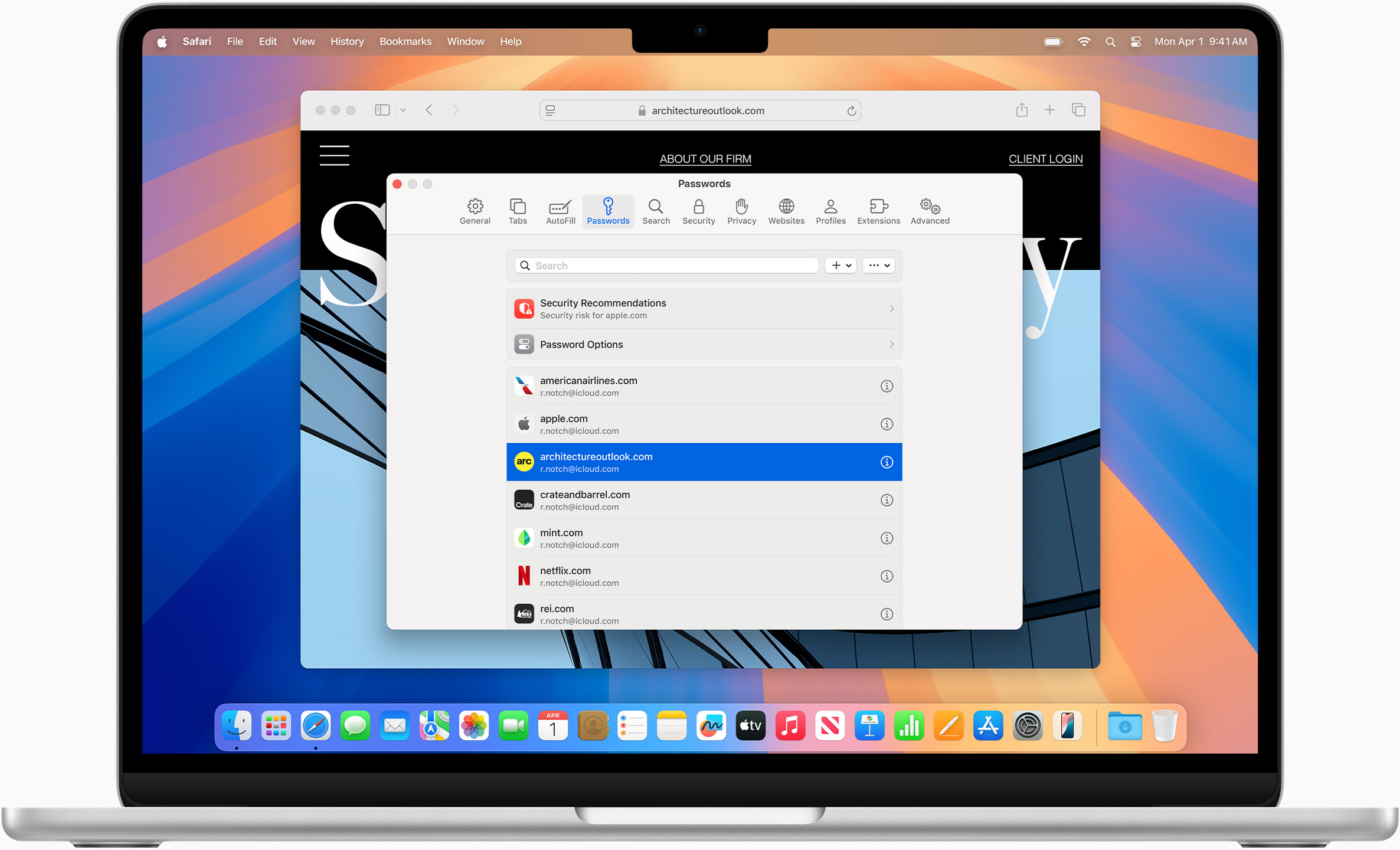1400x850 pixels.
Task: Show details for the netflix.com password
Action: click(x=887, y=576)
